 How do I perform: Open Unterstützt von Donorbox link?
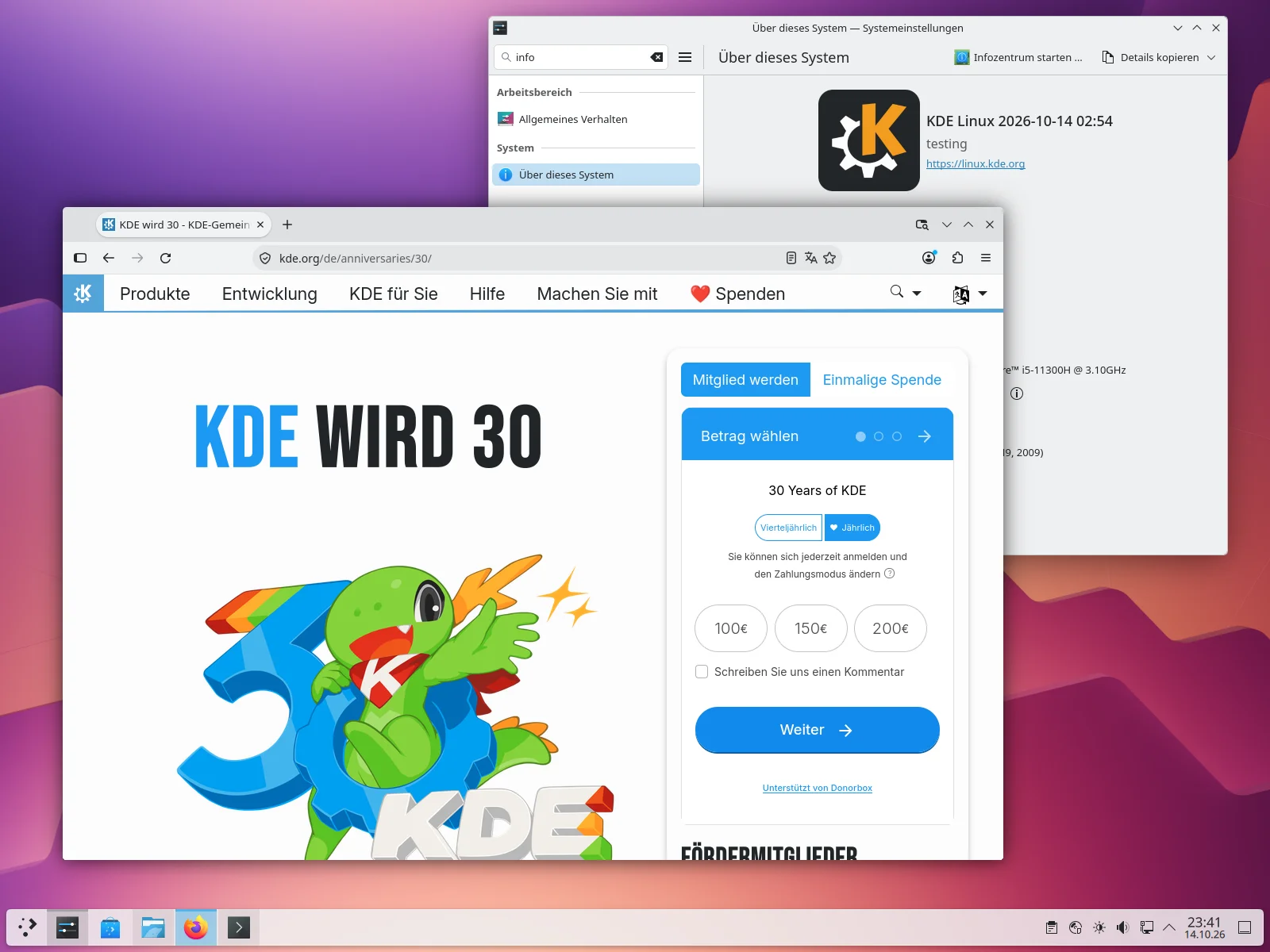pos(818,788)
